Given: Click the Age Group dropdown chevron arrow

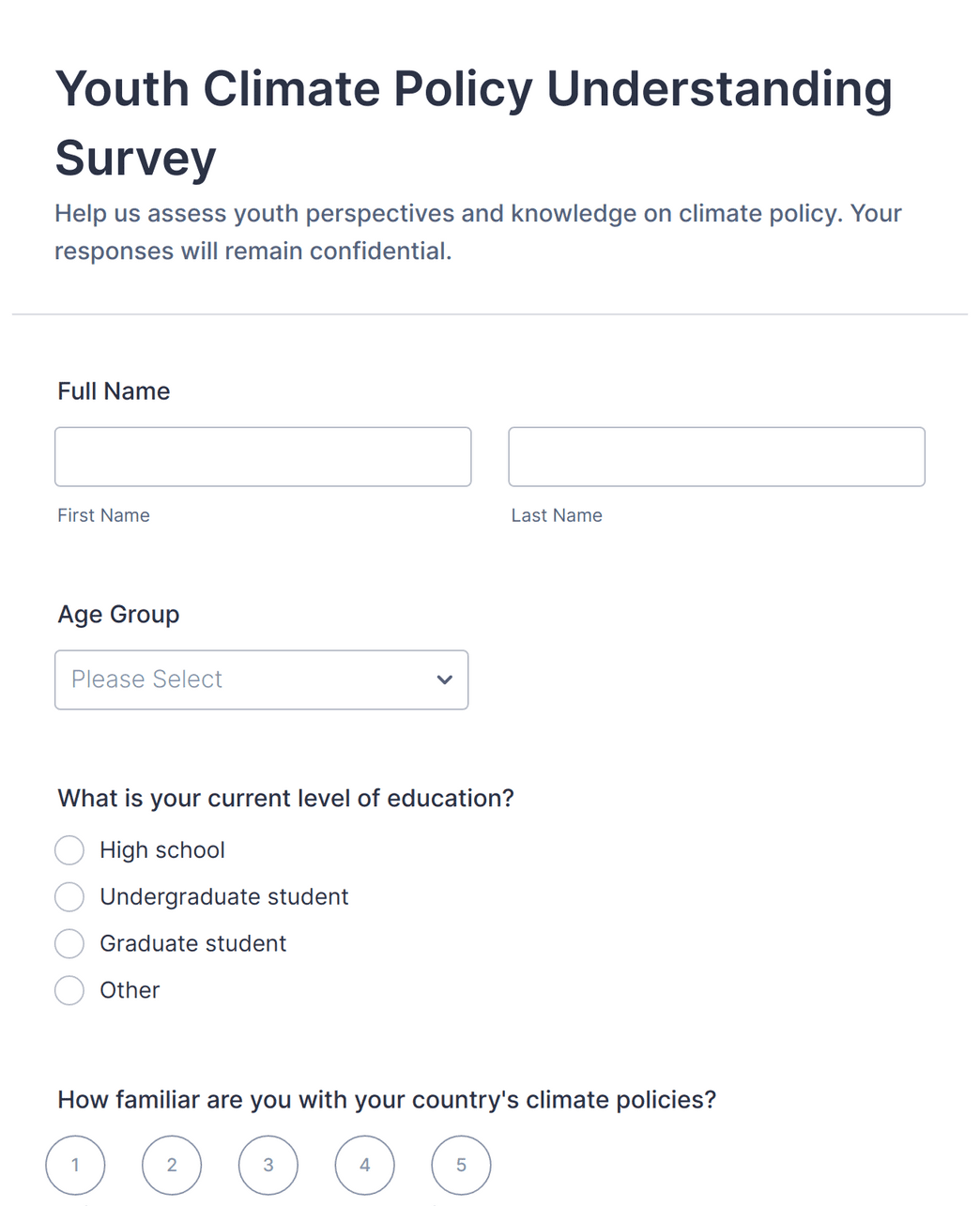Looking at the screenshot, I should pyautogui.click(x=445, y=679).
